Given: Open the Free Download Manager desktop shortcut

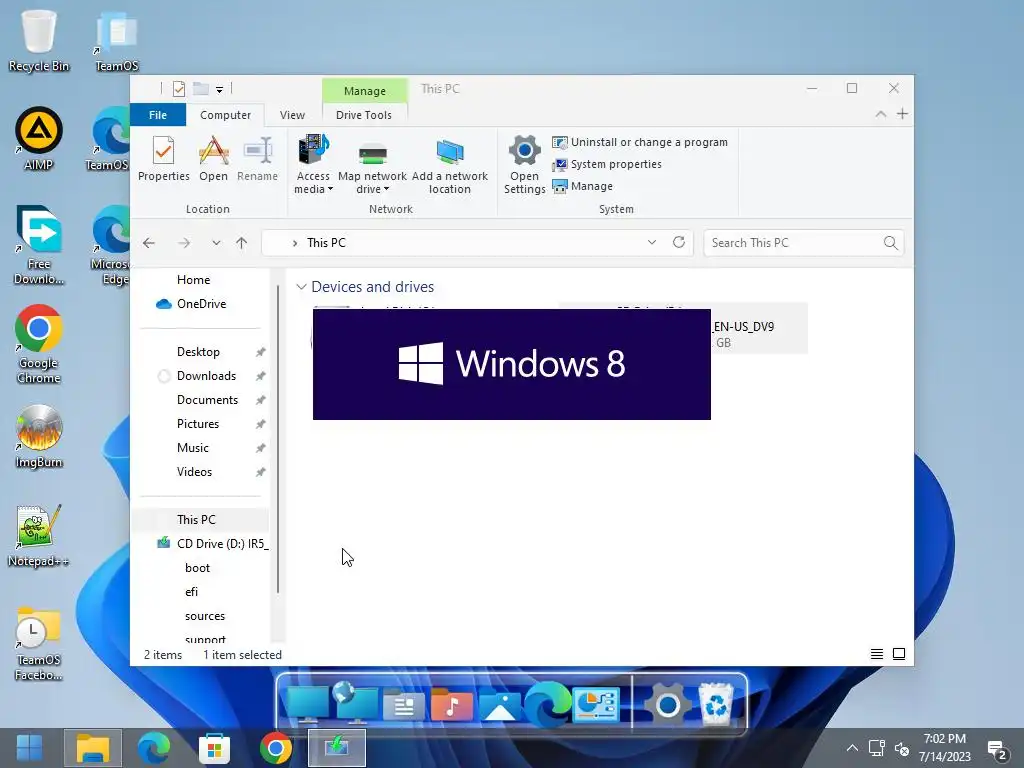Looking at the screenshot, I should pos(39,246).
